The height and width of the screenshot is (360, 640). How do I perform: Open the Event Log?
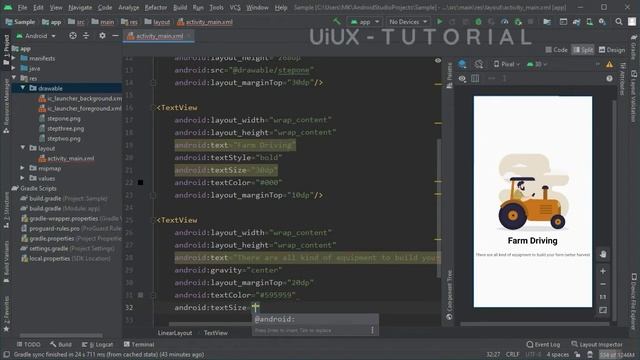pyautogui.click(x=543, y=344)
